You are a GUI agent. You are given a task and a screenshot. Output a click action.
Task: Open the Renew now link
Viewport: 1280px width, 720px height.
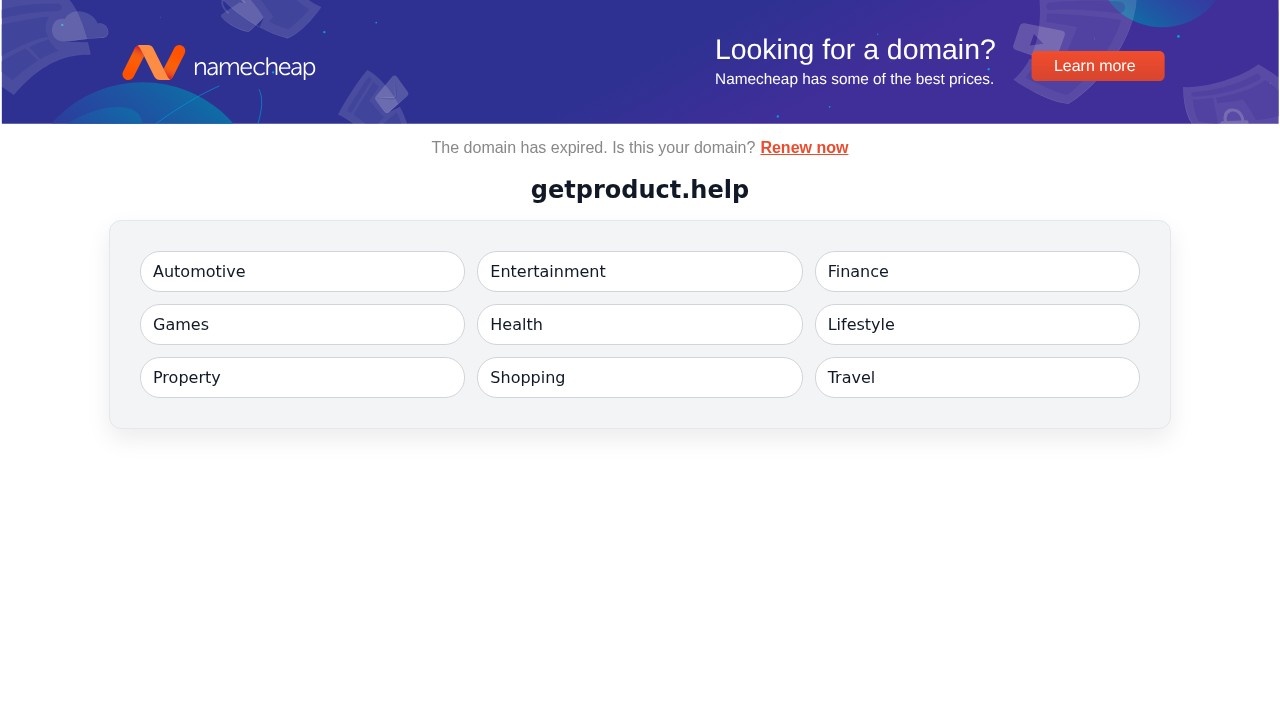tap(804, 147)
